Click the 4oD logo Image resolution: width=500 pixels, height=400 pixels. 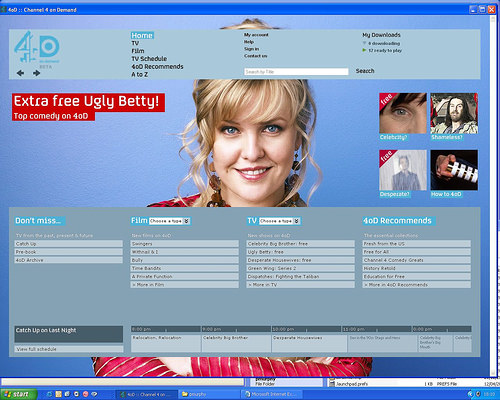tap(37, 47)
